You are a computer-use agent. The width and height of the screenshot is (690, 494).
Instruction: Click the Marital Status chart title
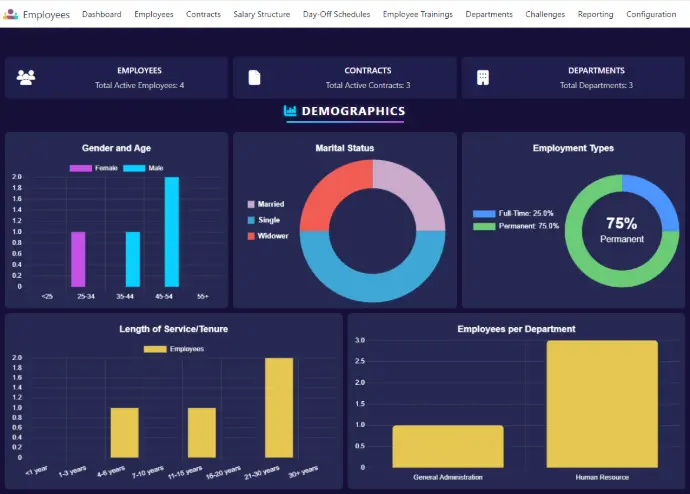click(345, 148)
